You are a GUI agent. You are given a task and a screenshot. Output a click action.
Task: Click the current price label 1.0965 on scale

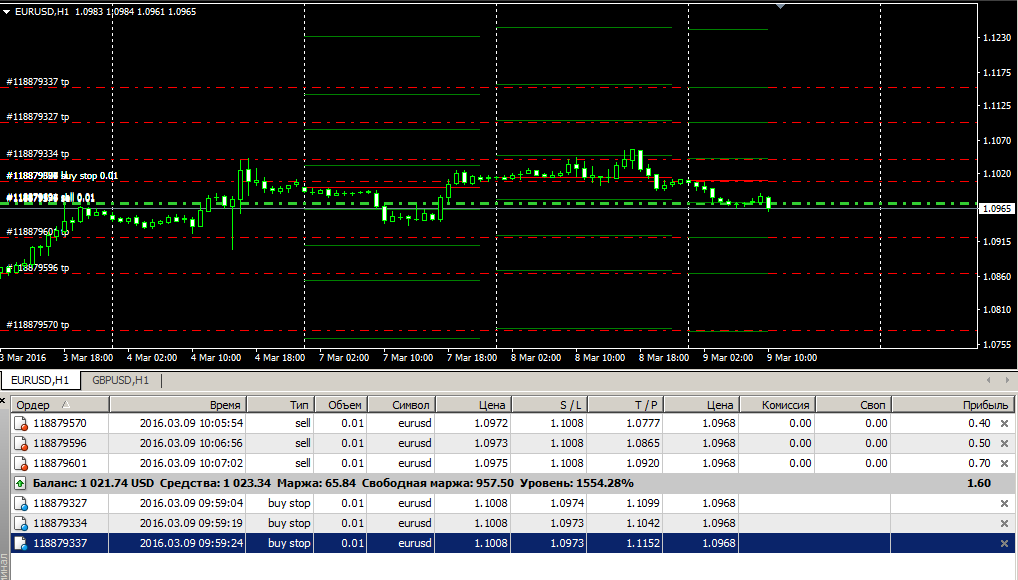tap(996, 209)
